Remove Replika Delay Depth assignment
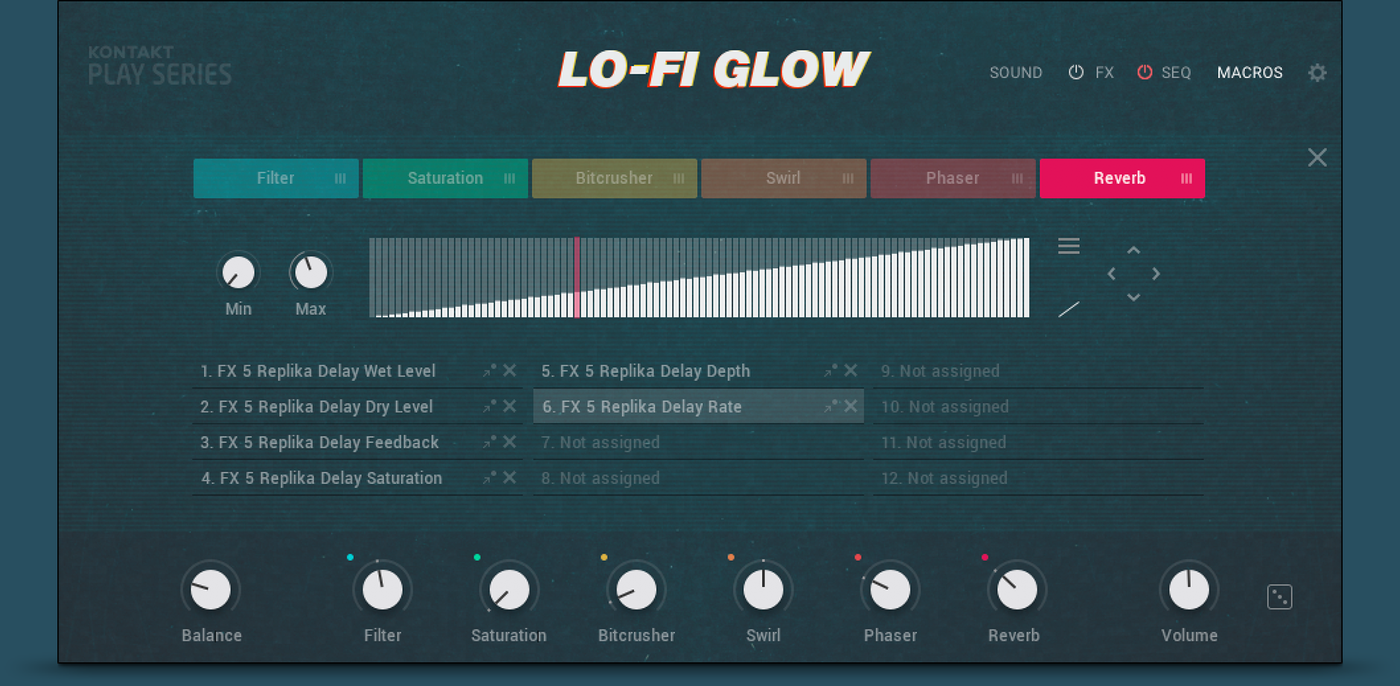 tap(851, 371)
